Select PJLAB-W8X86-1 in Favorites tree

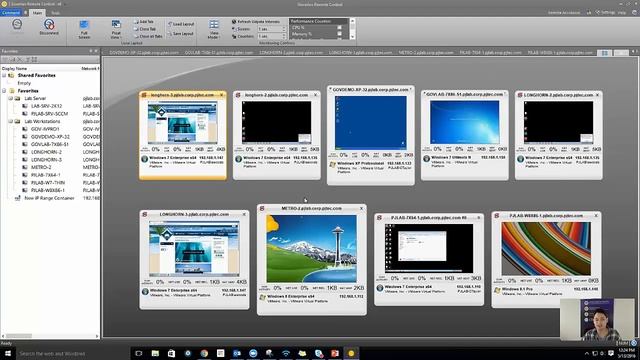click(48, 190)
